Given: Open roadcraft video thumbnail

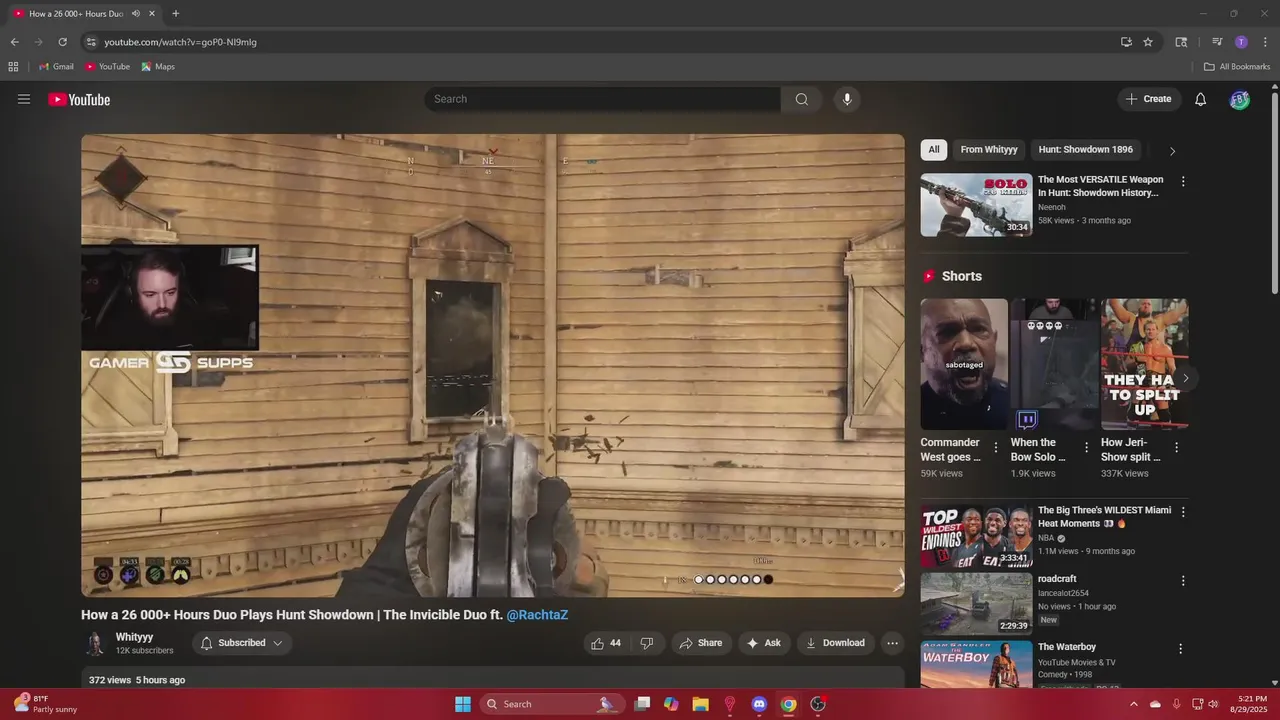Looking at the screenshot, I should tap(976, 604).
